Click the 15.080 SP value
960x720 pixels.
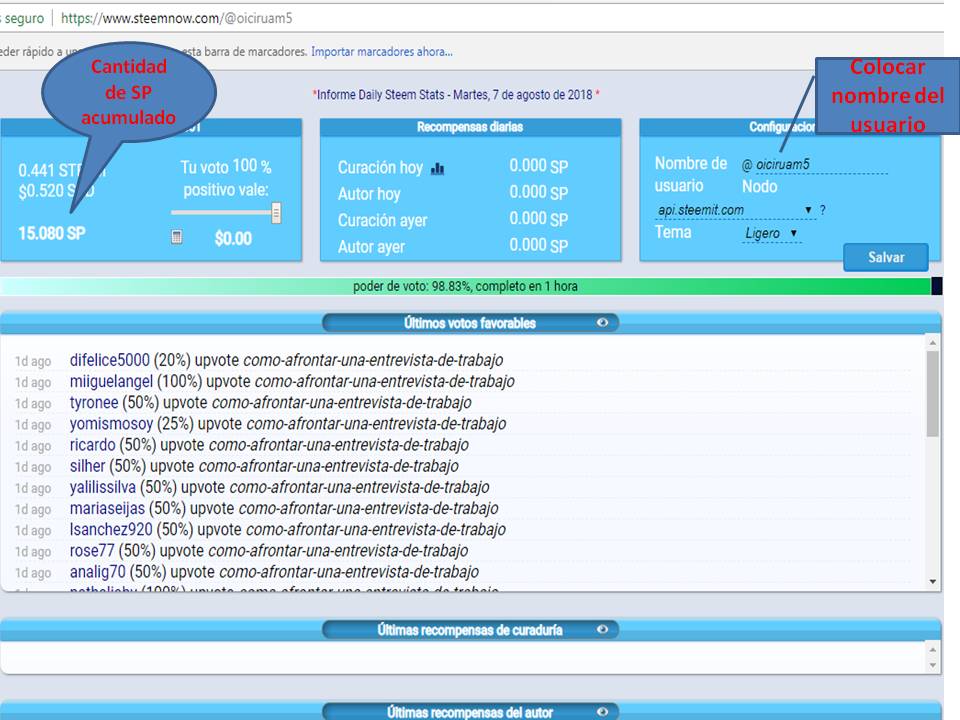[x=52, y=233]
